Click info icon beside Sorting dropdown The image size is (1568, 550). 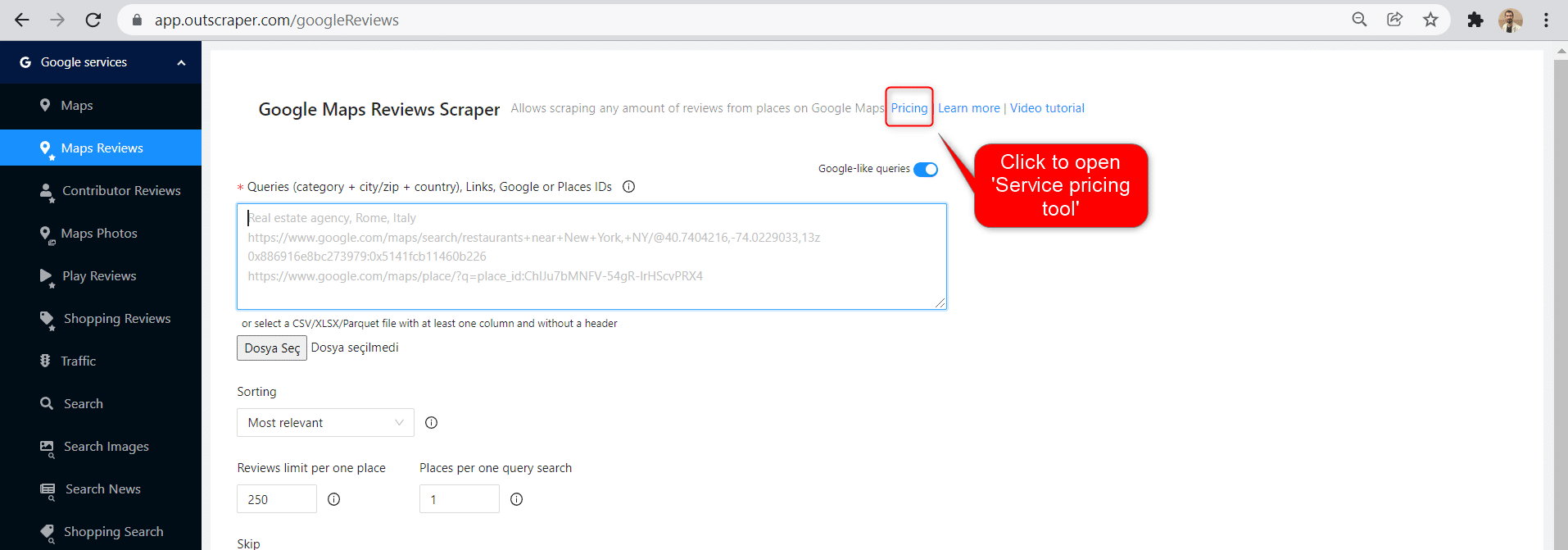[x=431, y=423]
